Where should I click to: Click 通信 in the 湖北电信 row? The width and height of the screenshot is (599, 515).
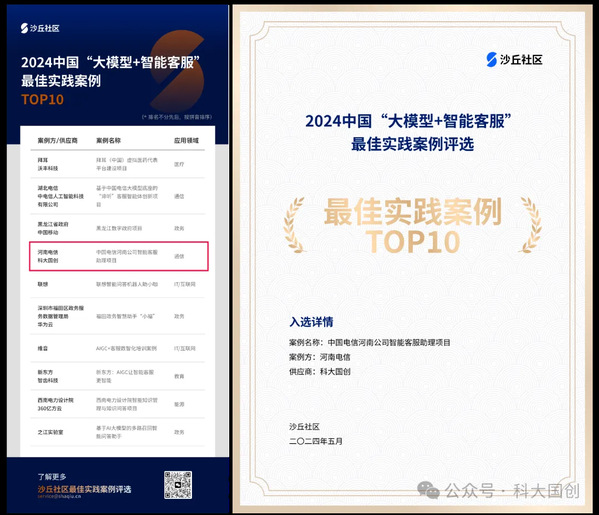[x=179, y=196]
